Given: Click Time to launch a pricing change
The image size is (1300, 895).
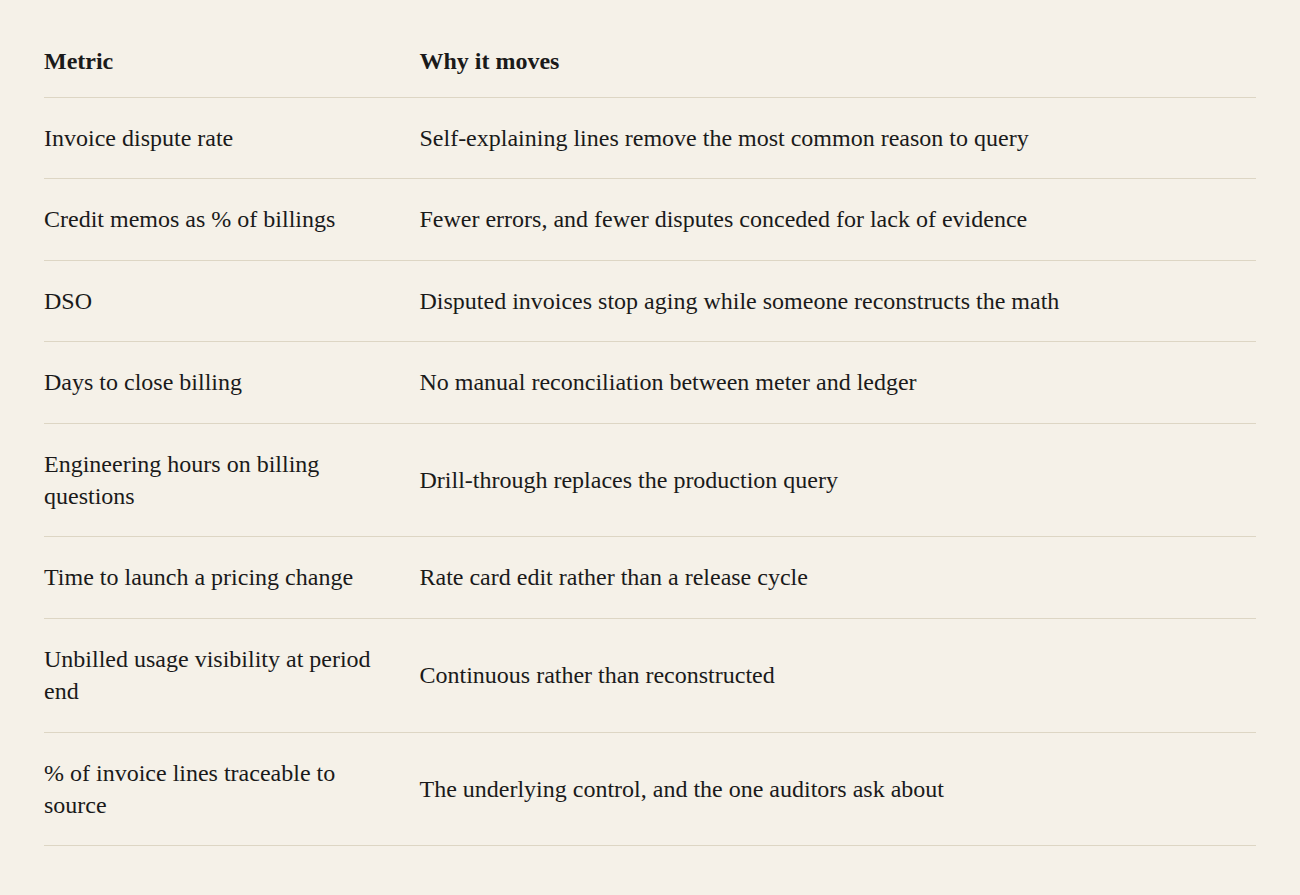Looking at the screenshot, I should [198, 577].
